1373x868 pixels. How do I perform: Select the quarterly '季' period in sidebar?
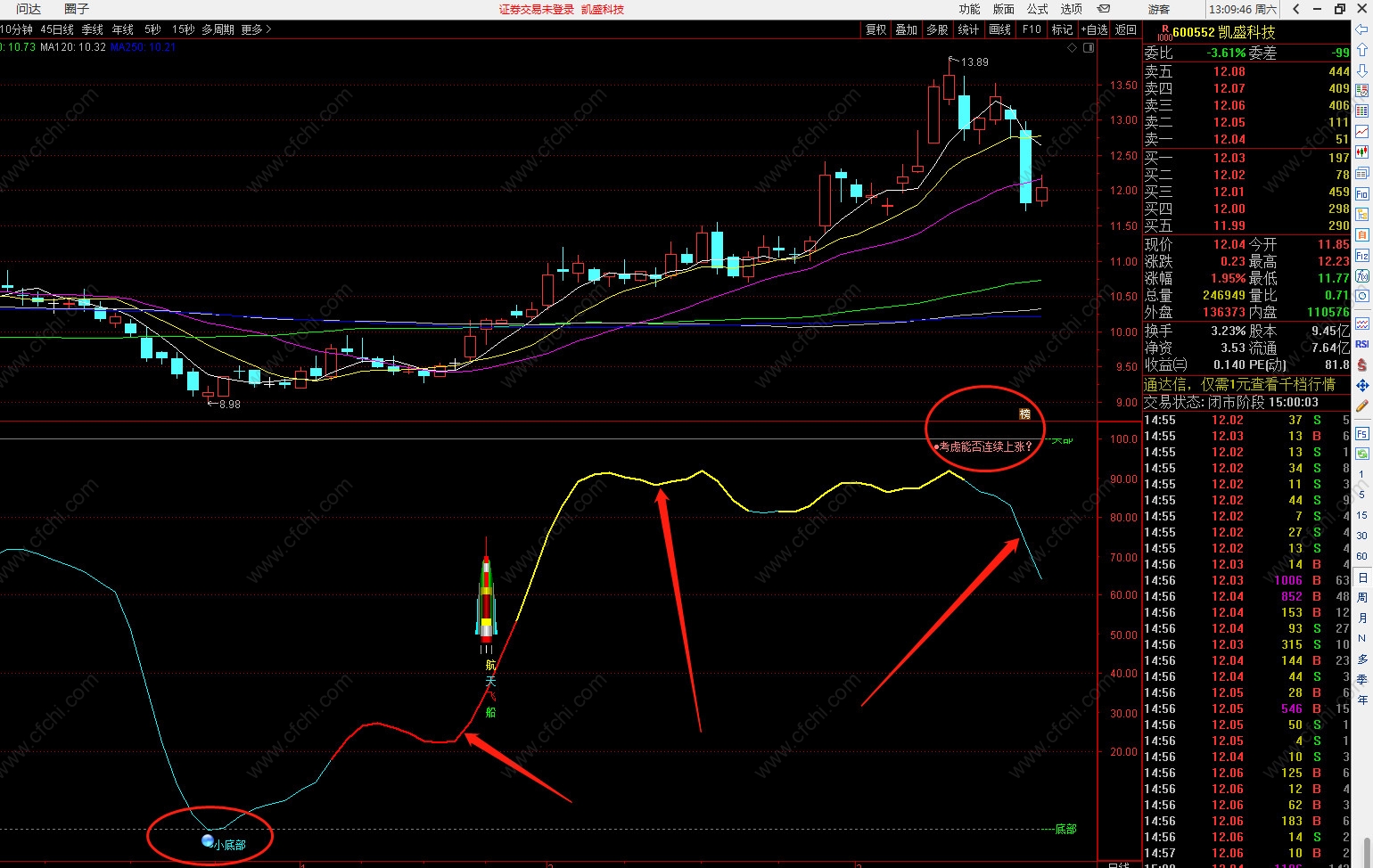(1361, 679)
